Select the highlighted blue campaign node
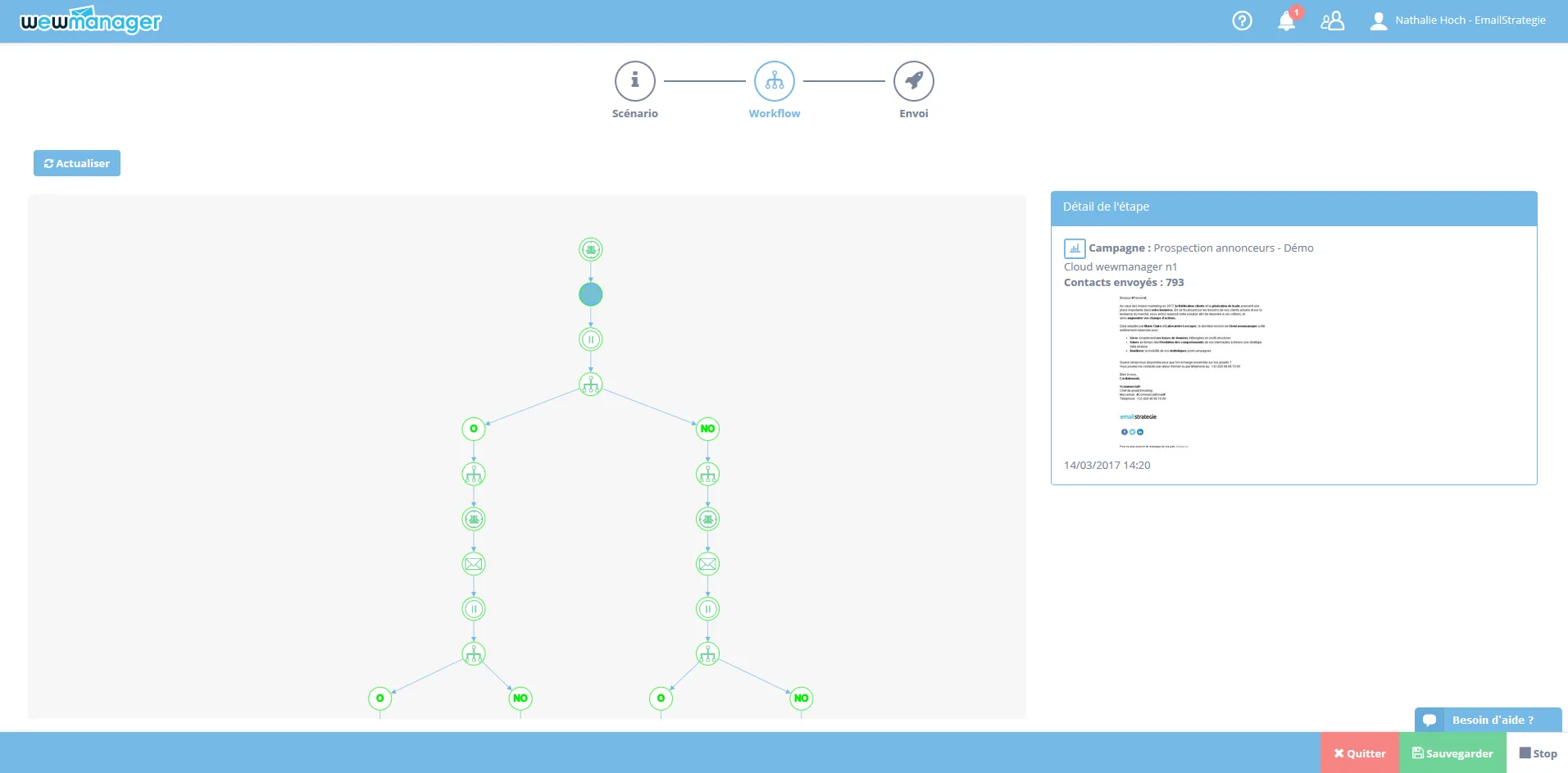The width and height of the screenshot is (1568, 773). click(591, 294)
